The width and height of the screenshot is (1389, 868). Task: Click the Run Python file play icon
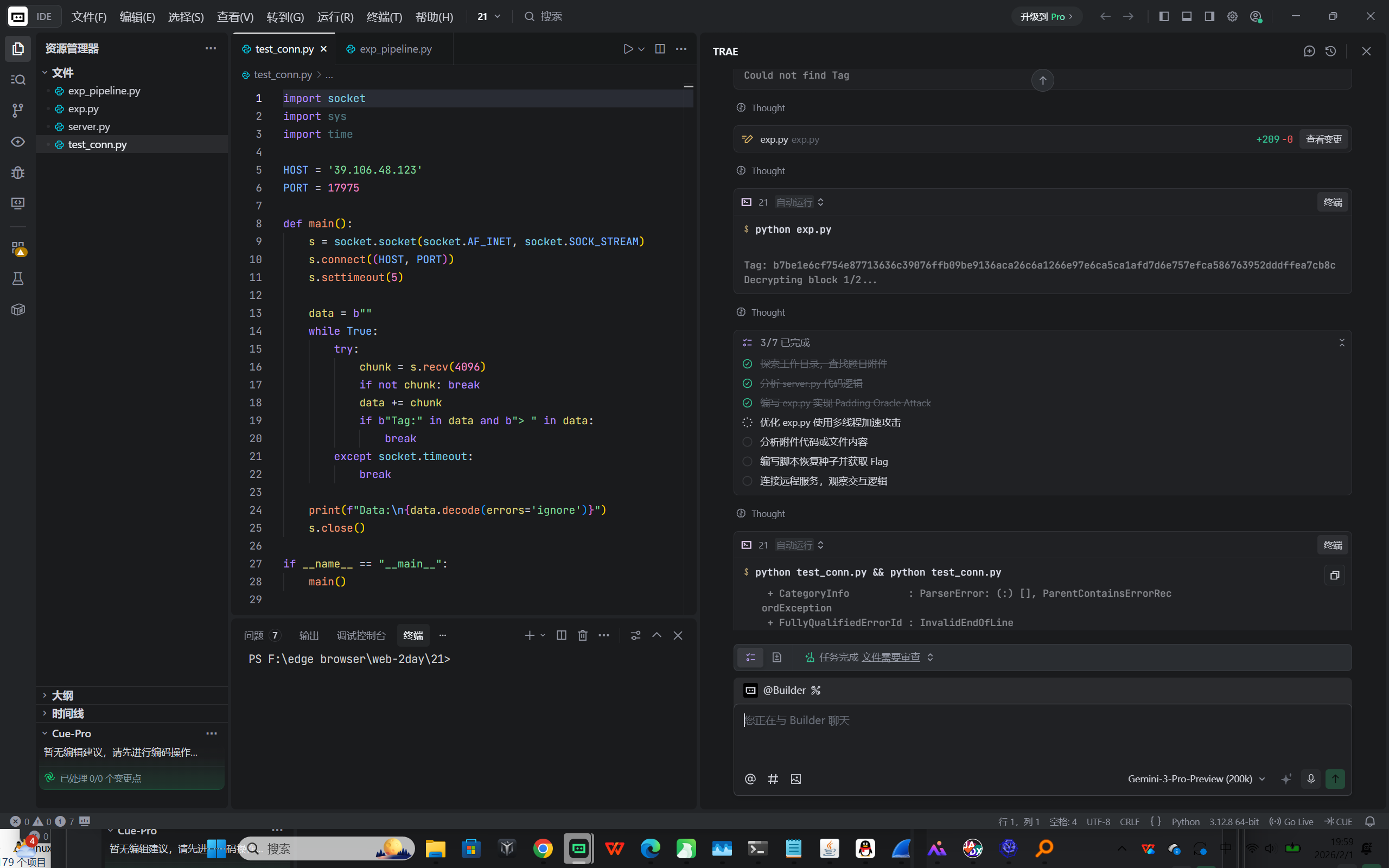coord(628,49)
